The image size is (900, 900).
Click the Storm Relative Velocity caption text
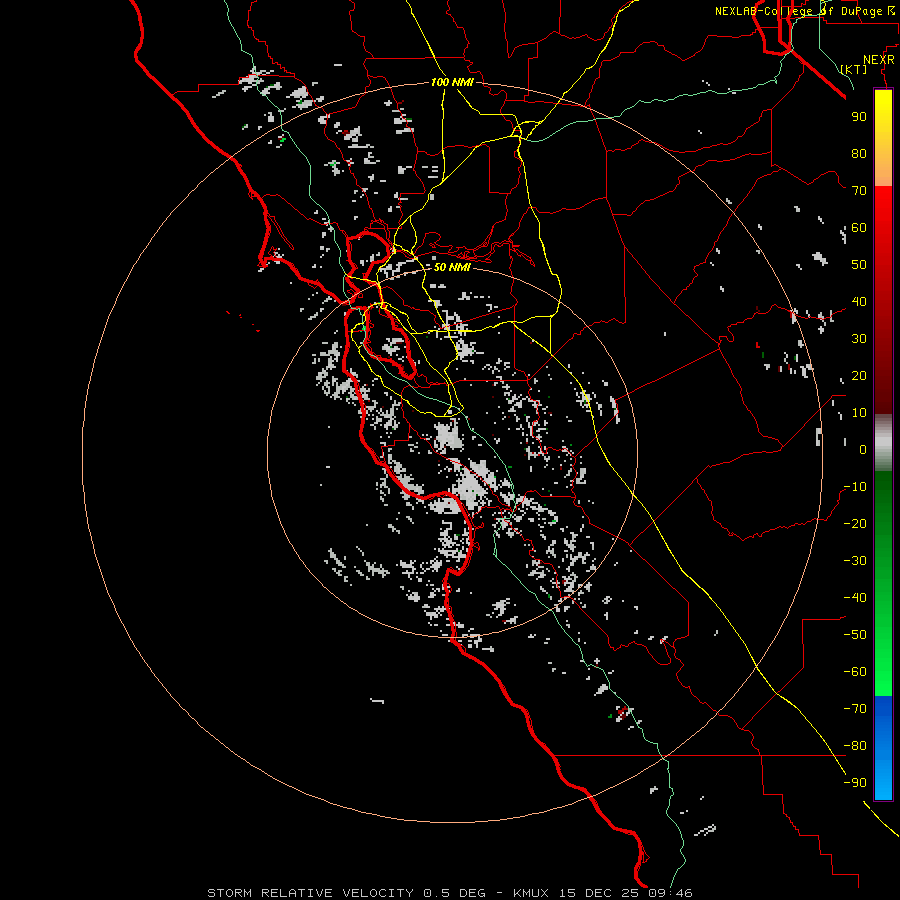[449, 893]
